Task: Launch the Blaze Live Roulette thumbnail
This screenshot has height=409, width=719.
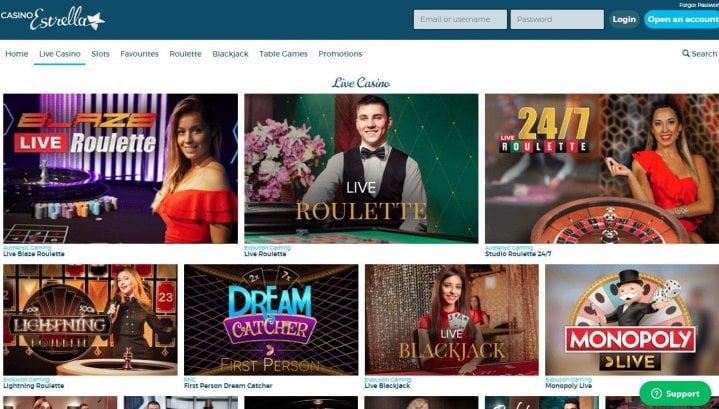Action: [x=121, y=168]
